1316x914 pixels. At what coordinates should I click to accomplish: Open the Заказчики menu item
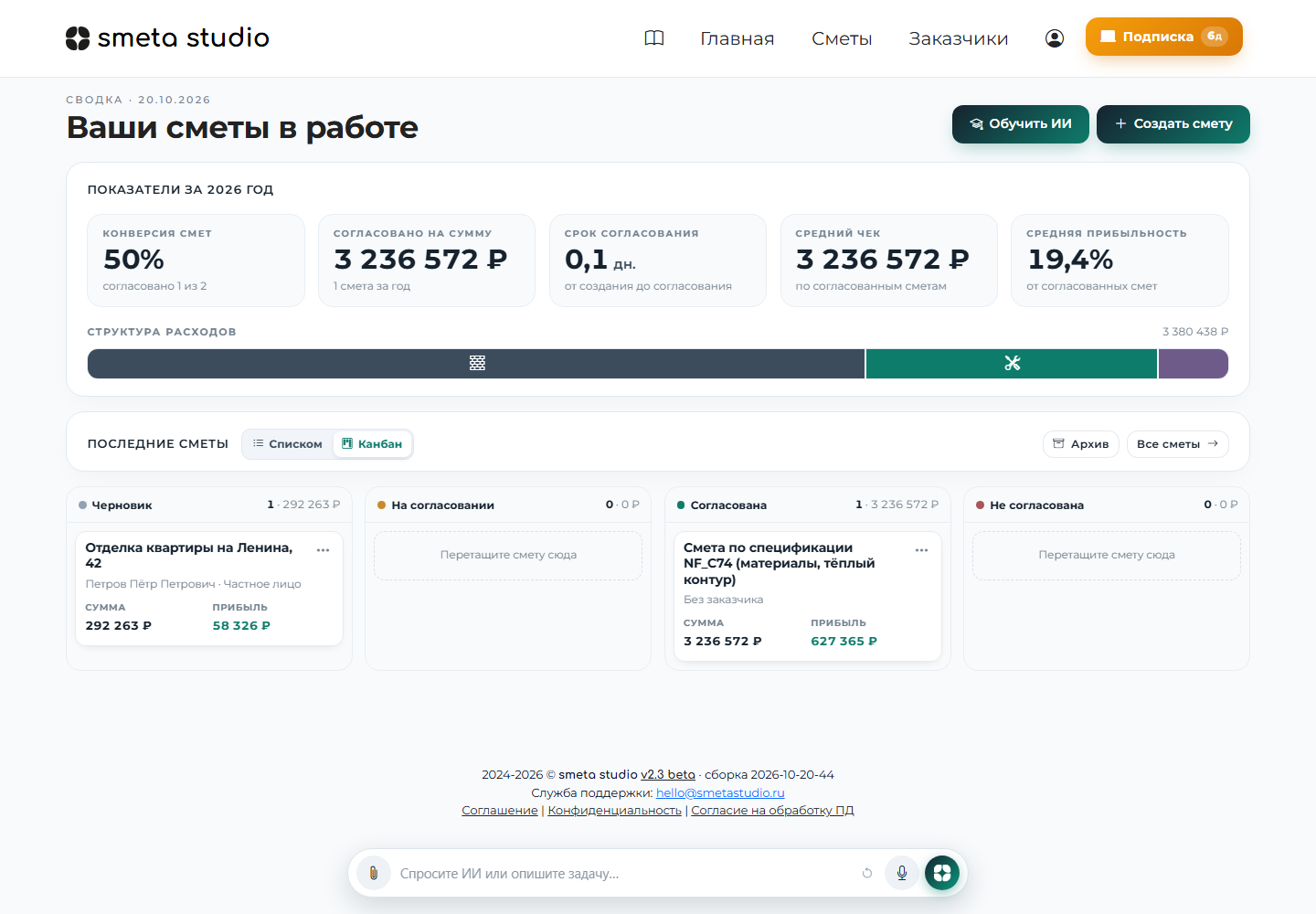point(959,38)
